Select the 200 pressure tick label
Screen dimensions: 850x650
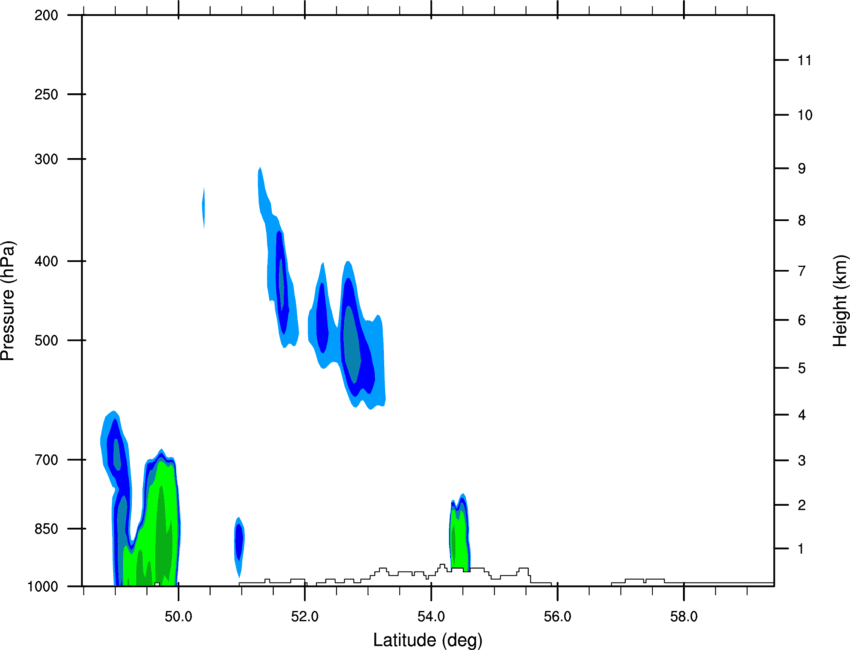[x=46, y=15]
